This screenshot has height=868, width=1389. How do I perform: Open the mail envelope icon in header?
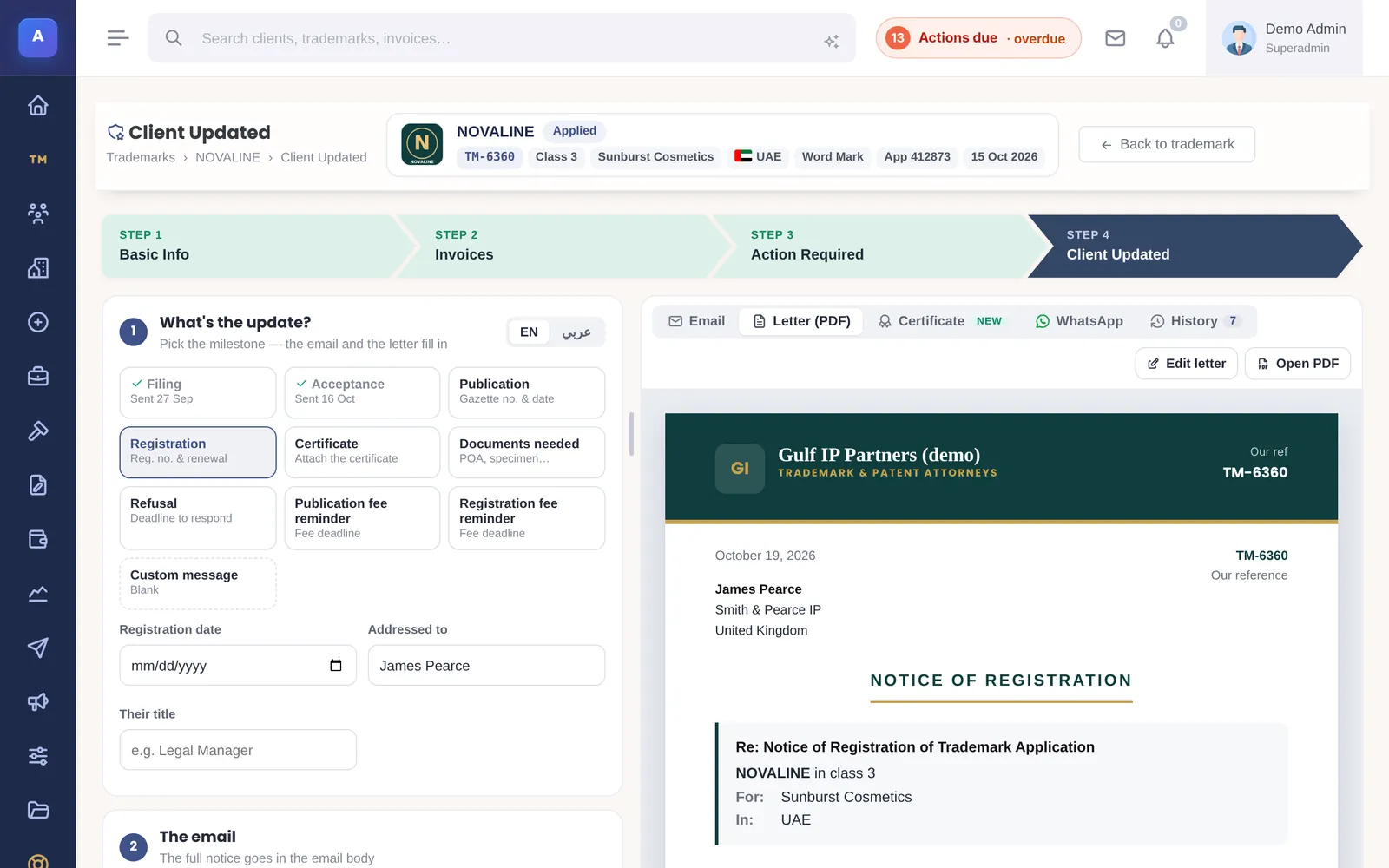click(1115, 38)
